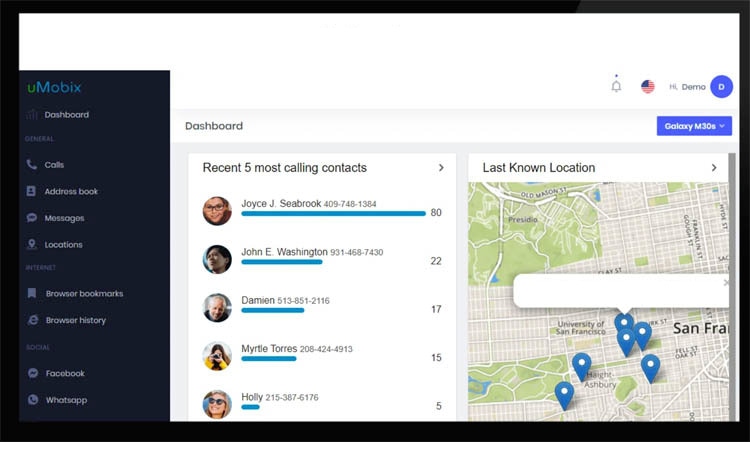The image size is (750, 458).
Task: Click Joyce J. Seabrook's call bar
Action: click(x=333, y=214)
